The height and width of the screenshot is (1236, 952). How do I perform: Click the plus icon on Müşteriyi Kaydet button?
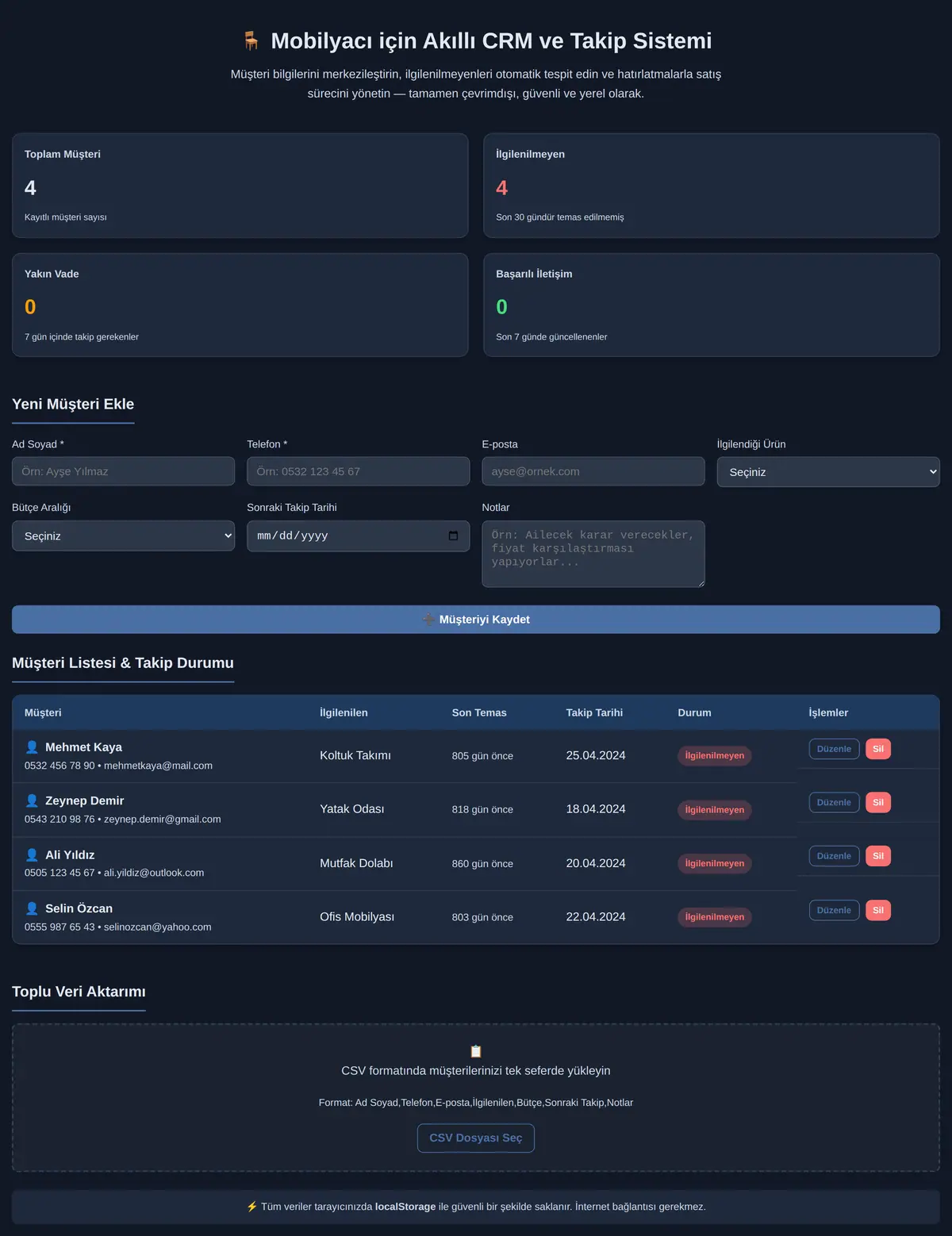pyautogui.click(x=428, y=620)
